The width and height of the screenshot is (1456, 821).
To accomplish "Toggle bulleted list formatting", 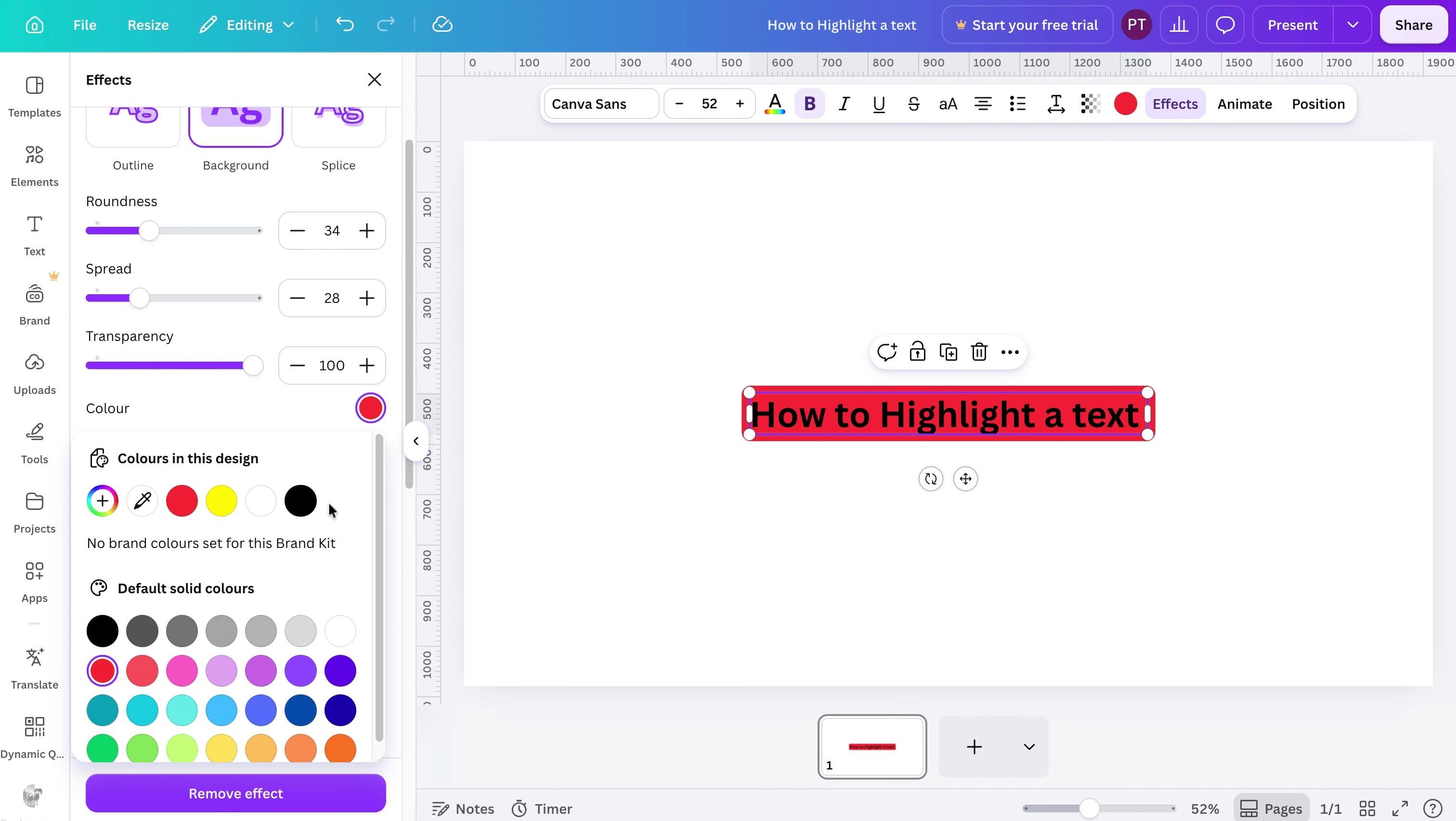I will (1017, 104).
